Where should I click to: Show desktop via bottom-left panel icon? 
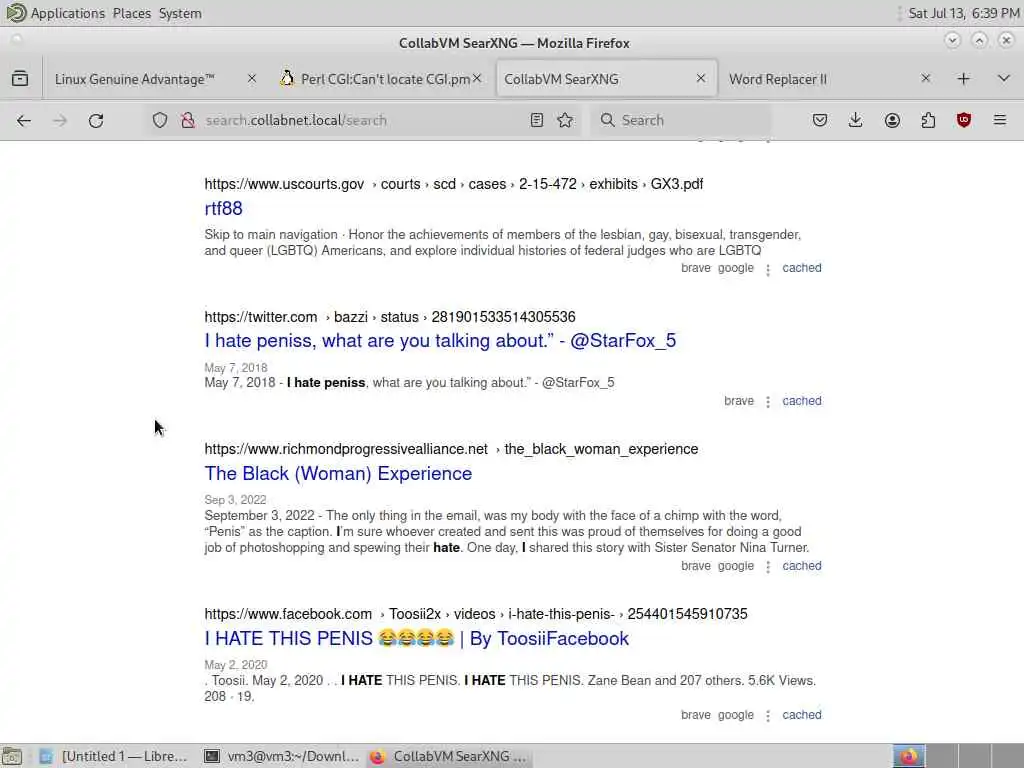coord(12,756)
